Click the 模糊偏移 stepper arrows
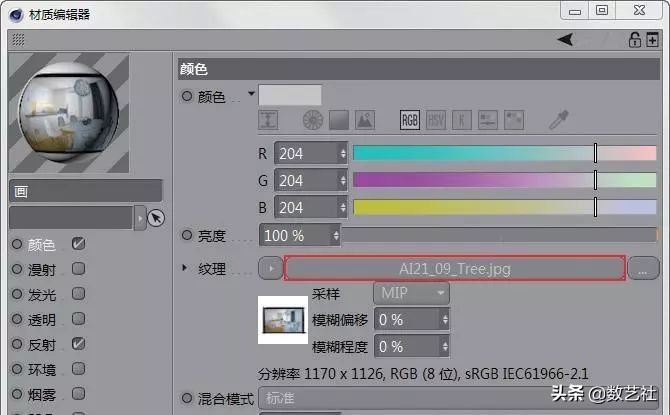This screenshot has height=415, width=670. pos(445,320)
